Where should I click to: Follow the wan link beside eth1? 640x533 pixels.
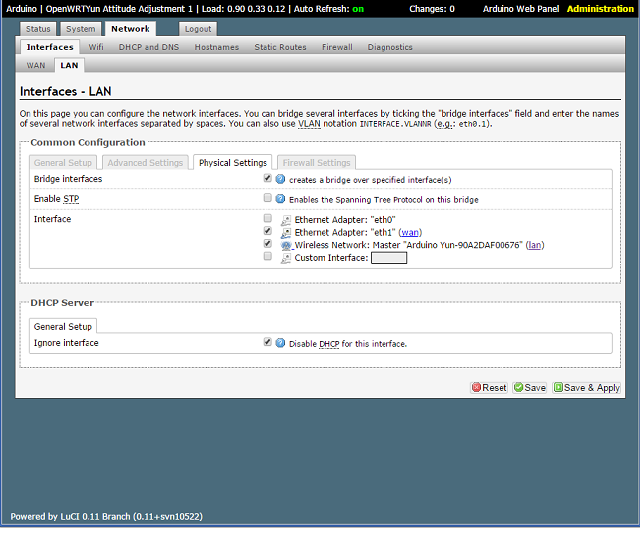(x=410, y=233)
